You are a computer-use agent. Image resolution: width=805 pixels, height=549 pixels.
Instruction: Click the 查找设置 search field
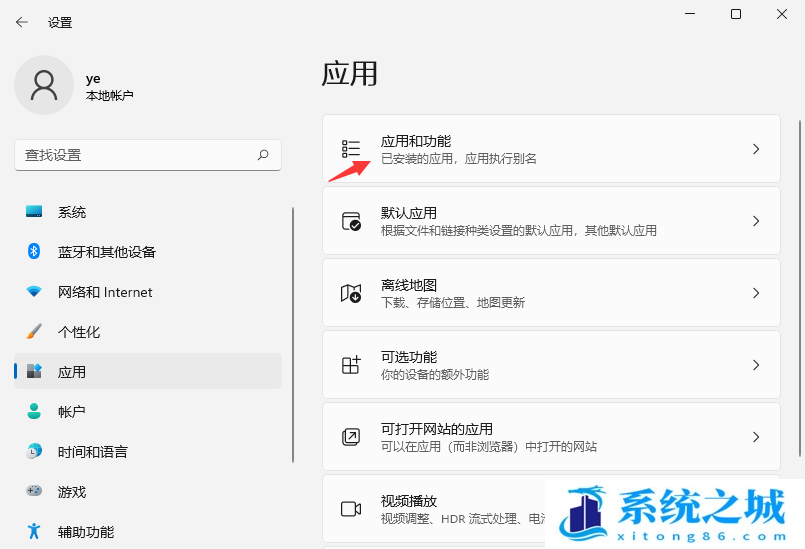coord(148,155)
